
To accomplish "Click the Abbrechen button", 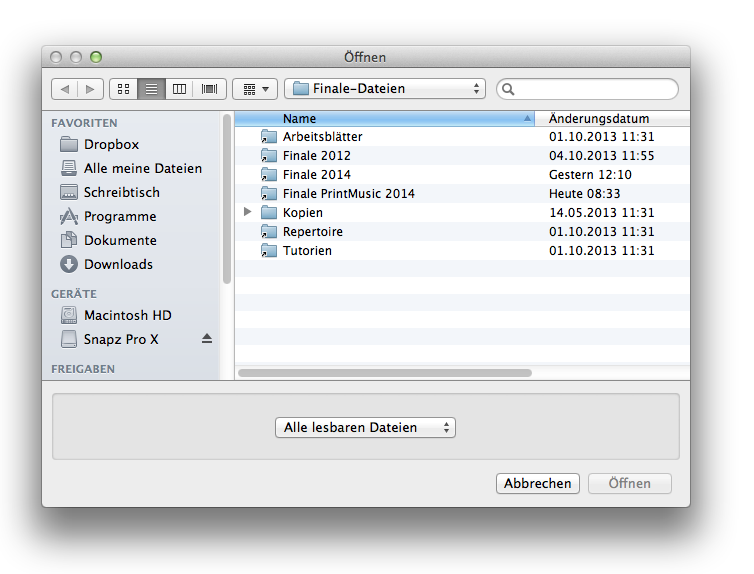I will coord(538,484).
